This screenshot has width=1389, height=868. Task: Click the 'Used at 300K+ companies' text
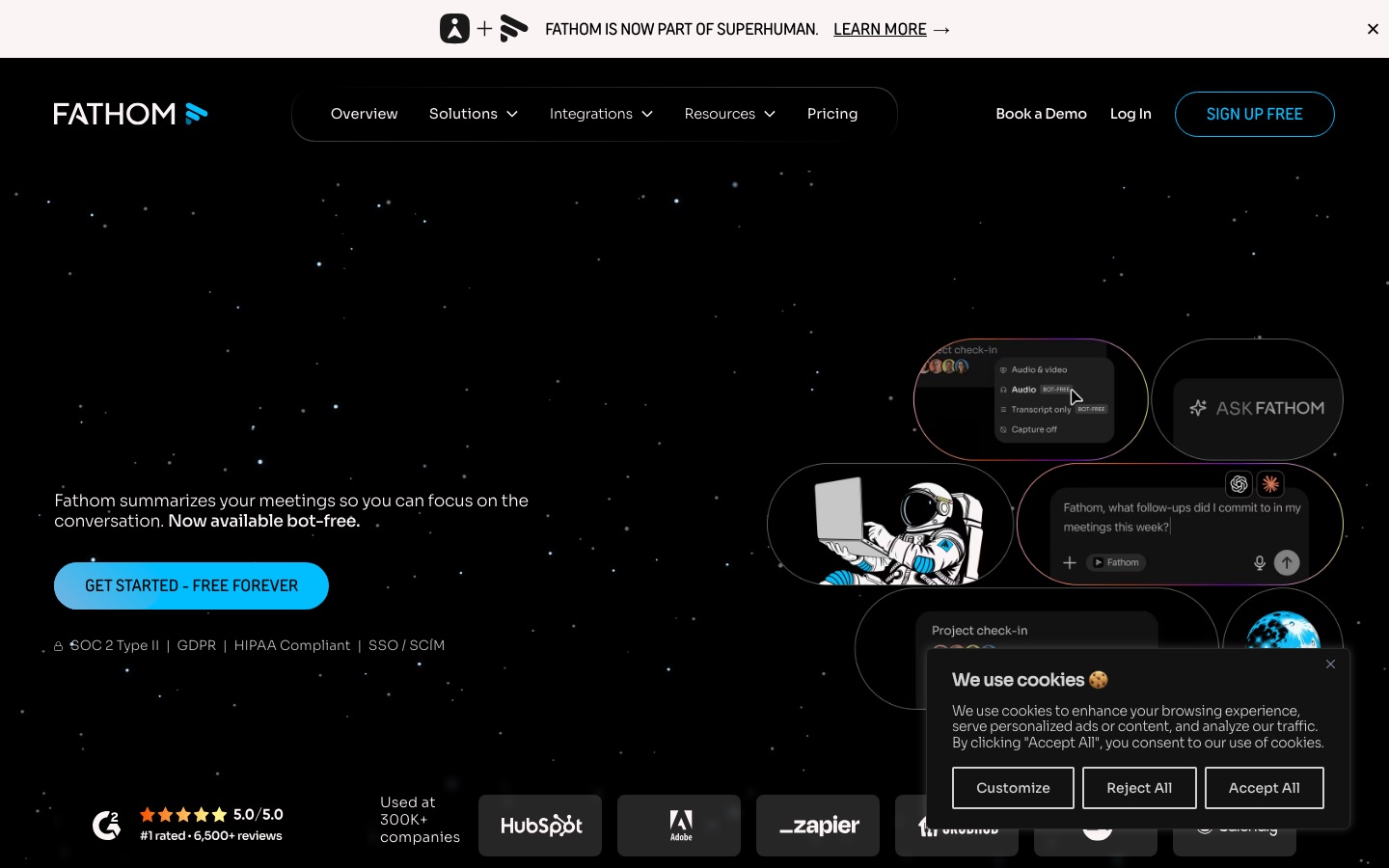pos(420,820)
